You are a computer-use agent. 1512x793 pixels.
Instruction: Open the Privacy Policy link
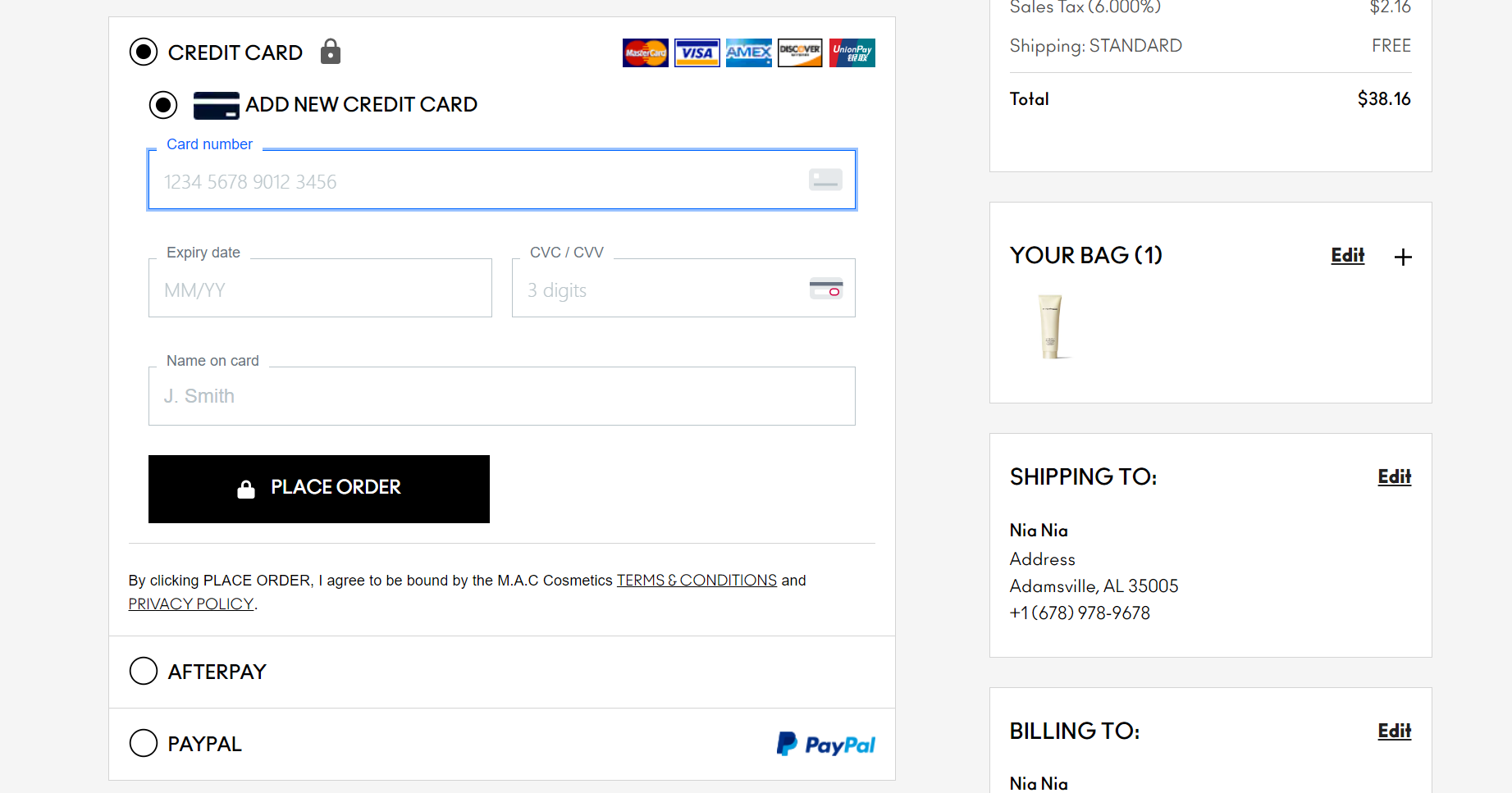point(190,604)
